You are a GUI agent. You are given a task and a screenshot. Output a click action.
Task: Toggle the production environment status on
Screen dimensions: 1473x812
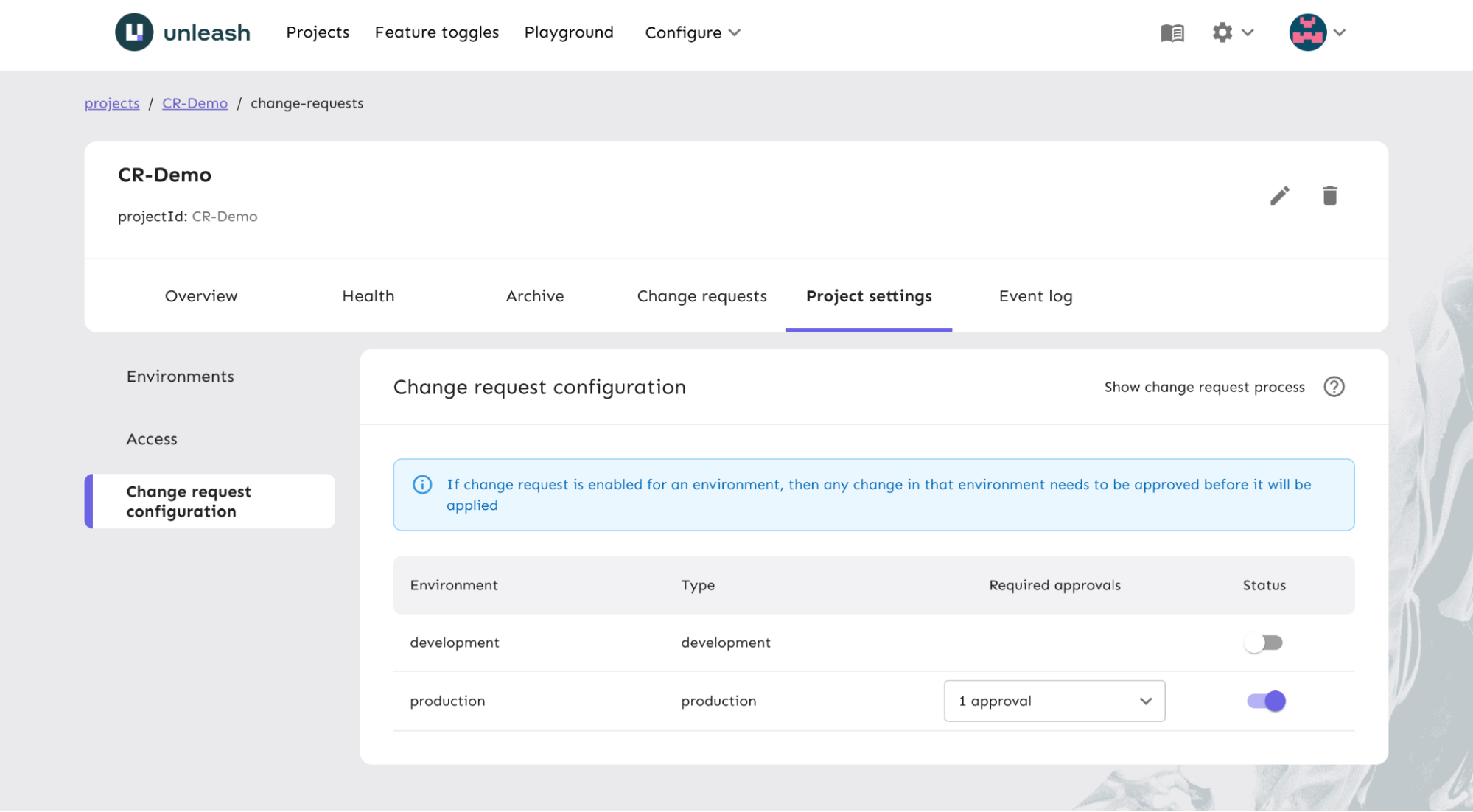1265,700
